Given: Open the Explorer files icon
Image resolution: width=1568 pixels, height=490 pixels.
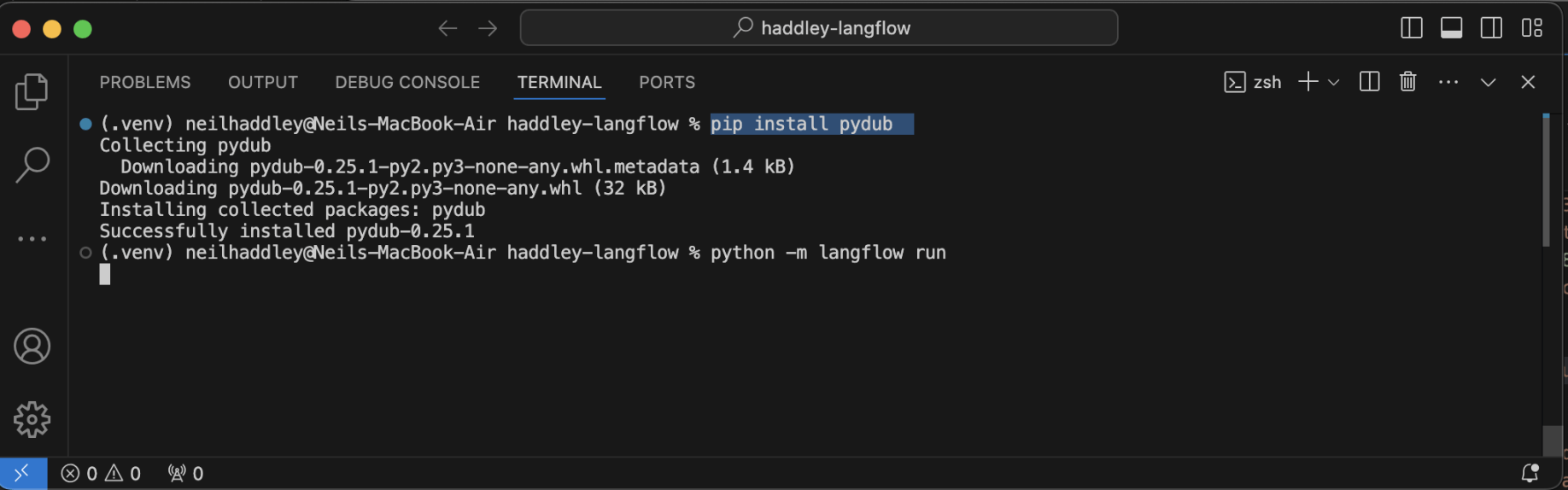Looking at the screenshot, I should click(x=32, y=91).
